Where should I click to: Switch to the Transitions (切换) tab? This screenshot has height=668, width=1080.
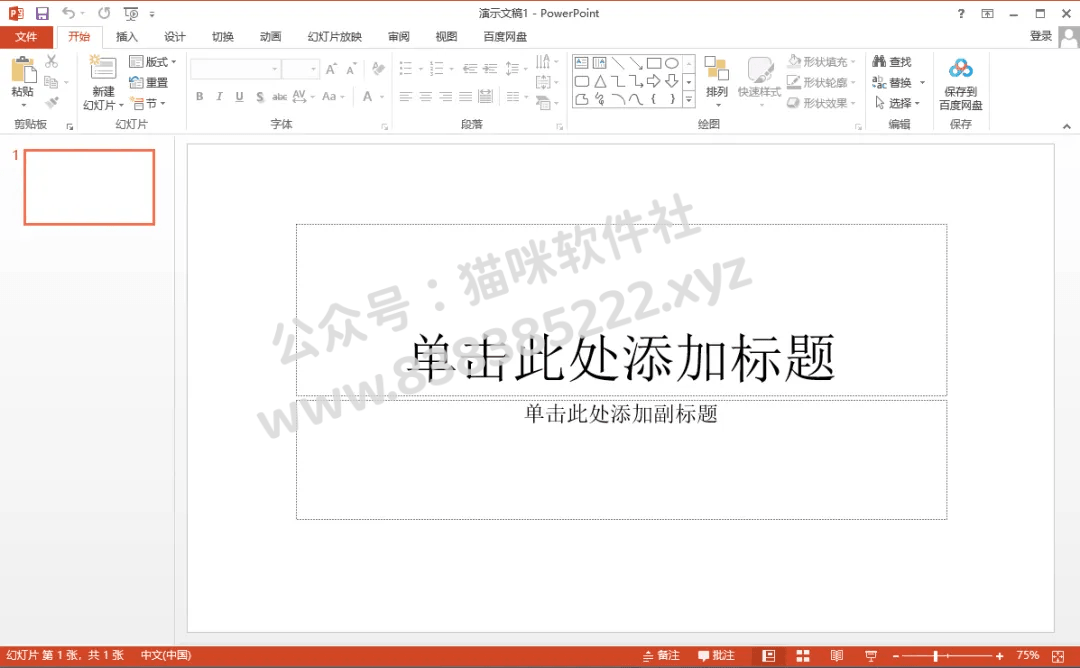[222, 36]
